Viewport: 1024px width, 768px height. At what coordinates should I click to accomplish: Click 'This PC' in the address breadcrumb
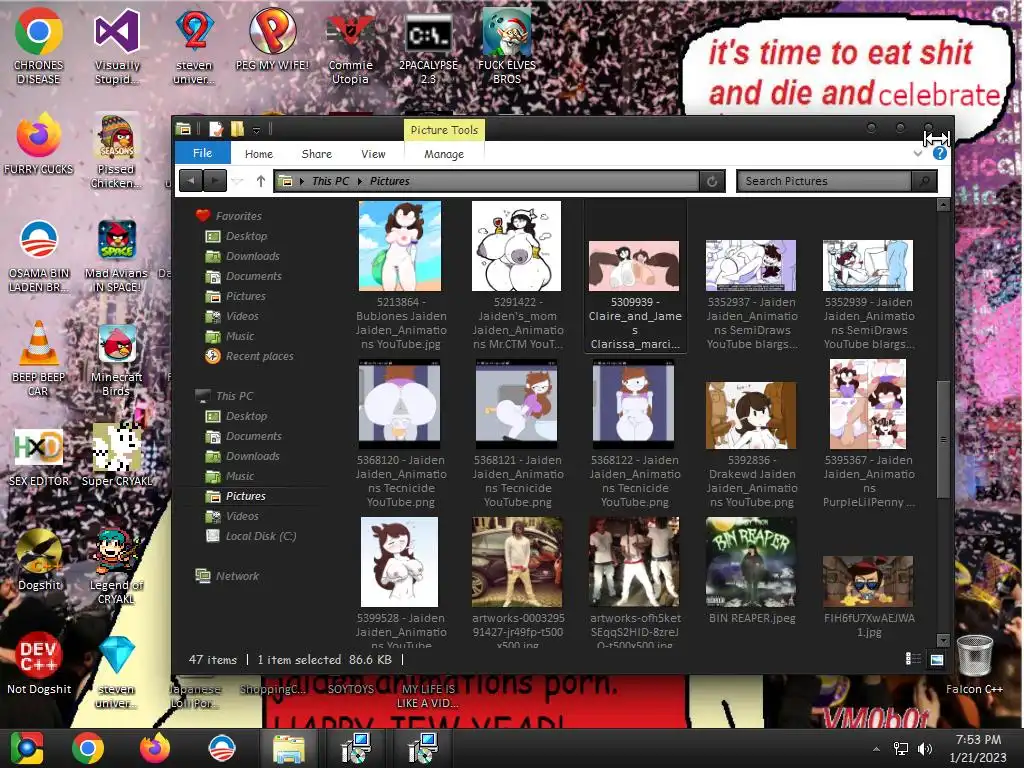(x=330, y=181)
